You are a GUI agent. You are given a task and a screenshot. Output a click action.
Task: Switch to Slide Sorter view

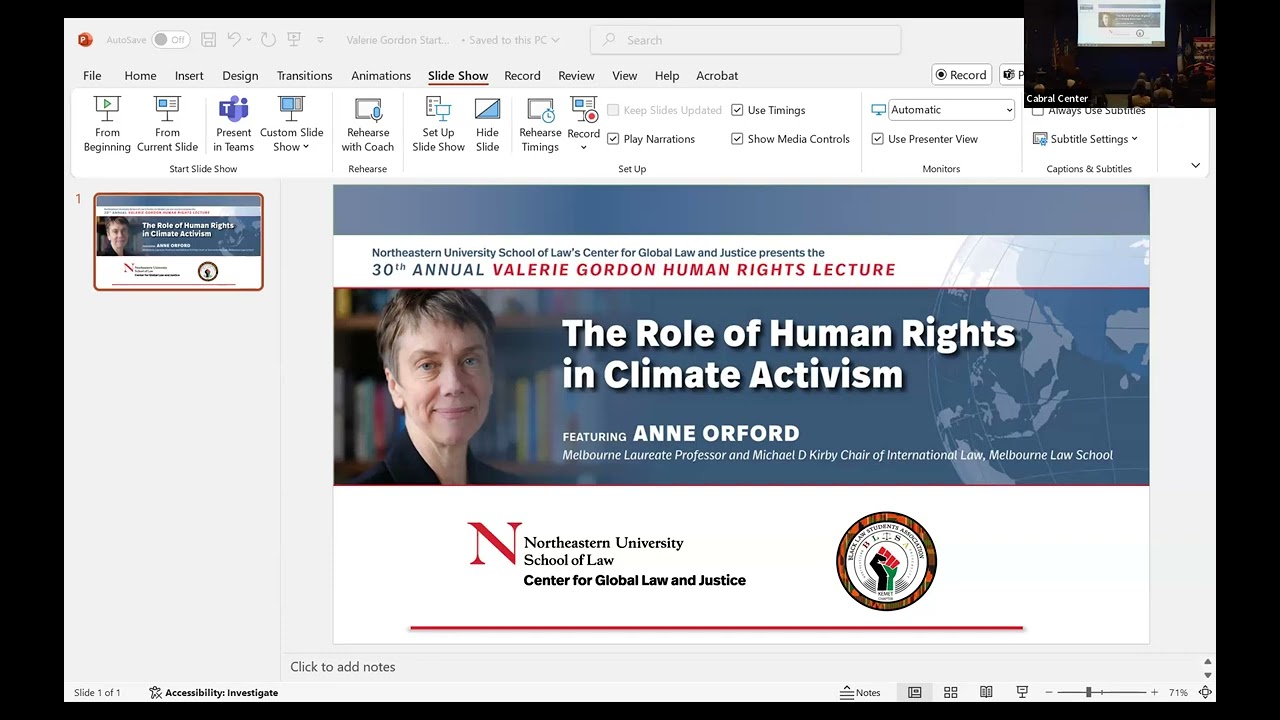pos(950,692)
